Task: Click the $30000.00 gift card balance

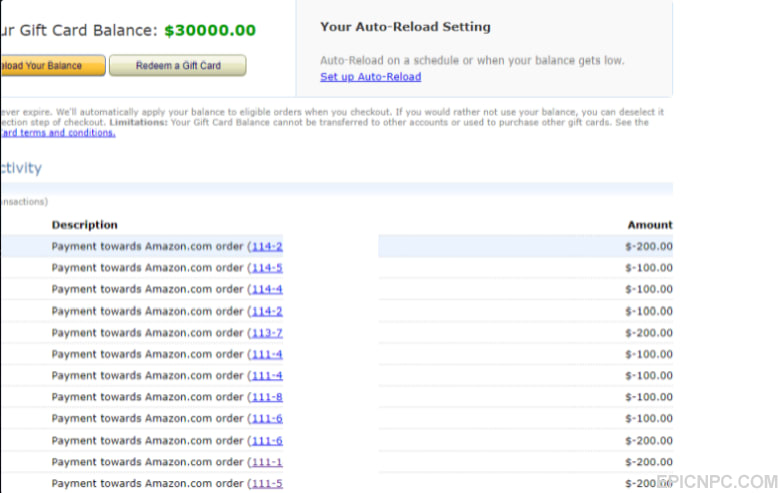Action: [210, 30]
